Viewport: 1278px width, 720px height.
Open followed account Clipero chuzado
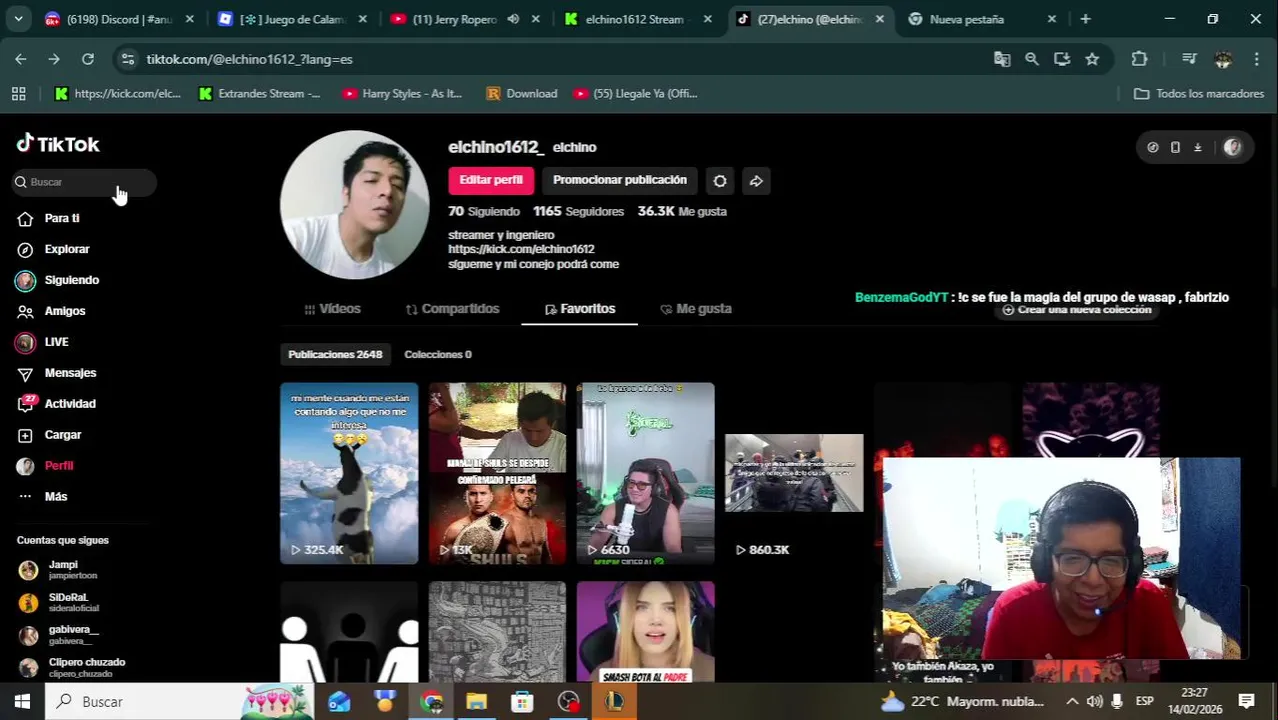click(72, 667)
